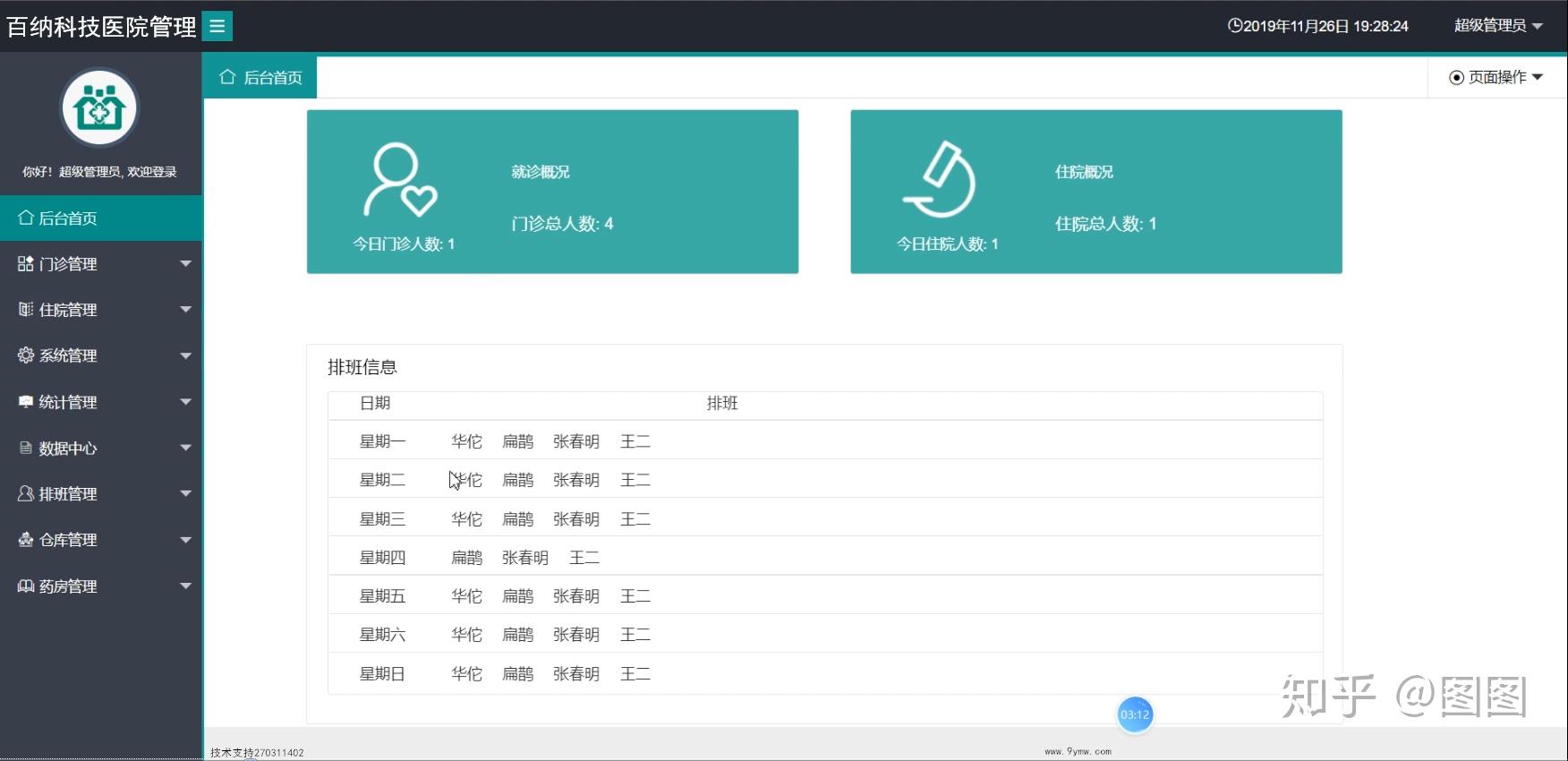Viewport: 1568px width, 761px height.
Task: Click the 星期一 row label
Action: point(382,441)
